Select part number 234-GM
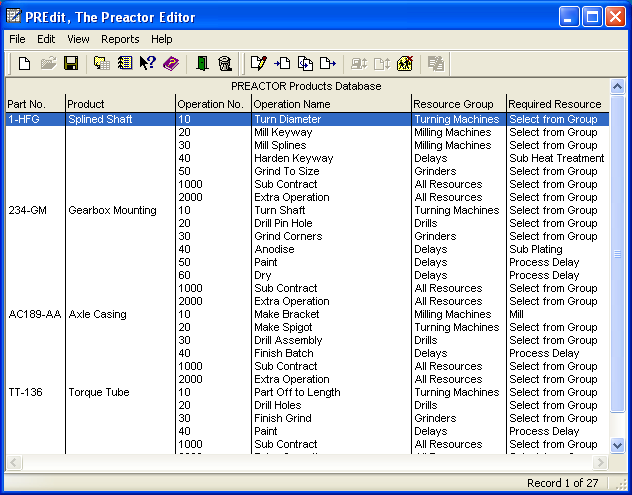Screen dimensions: 632x495 (27, 210)
